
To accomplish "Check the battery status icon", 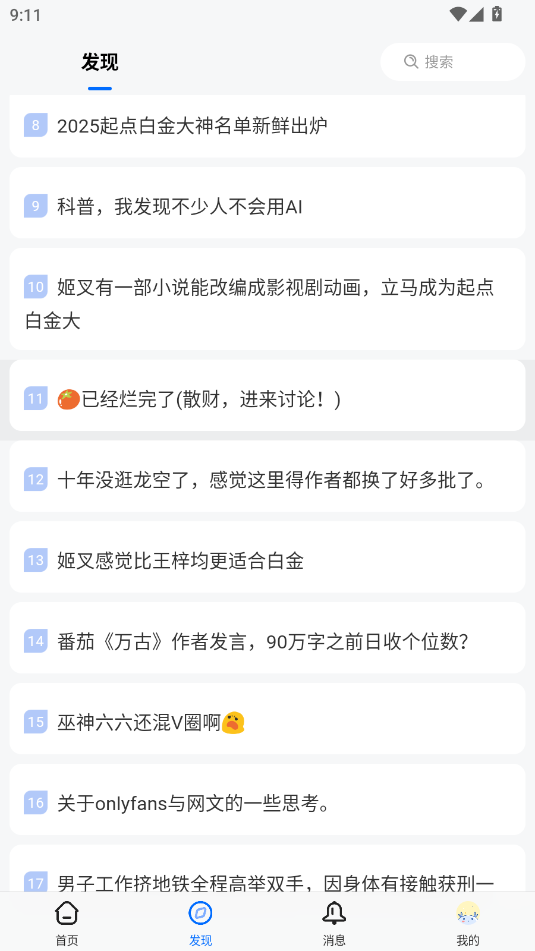I will click(x=497, y=13).
